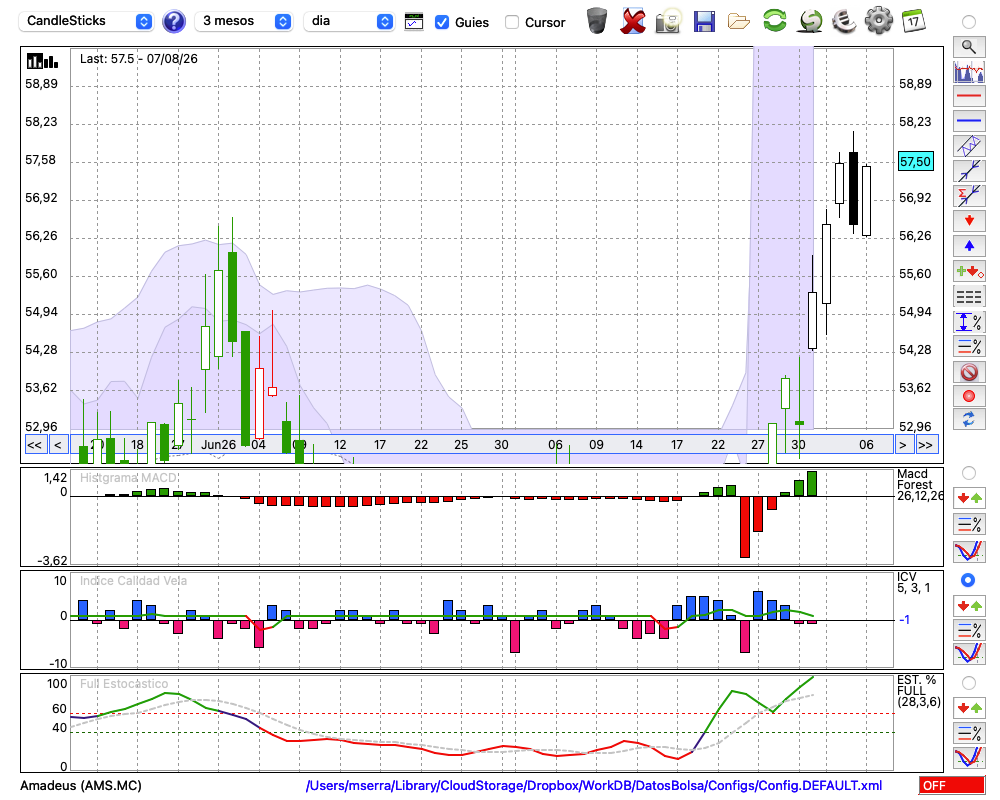Click the blue volume histogram chart icon
The width and height of the screenshot is (1000, 800).
(969, 71)
